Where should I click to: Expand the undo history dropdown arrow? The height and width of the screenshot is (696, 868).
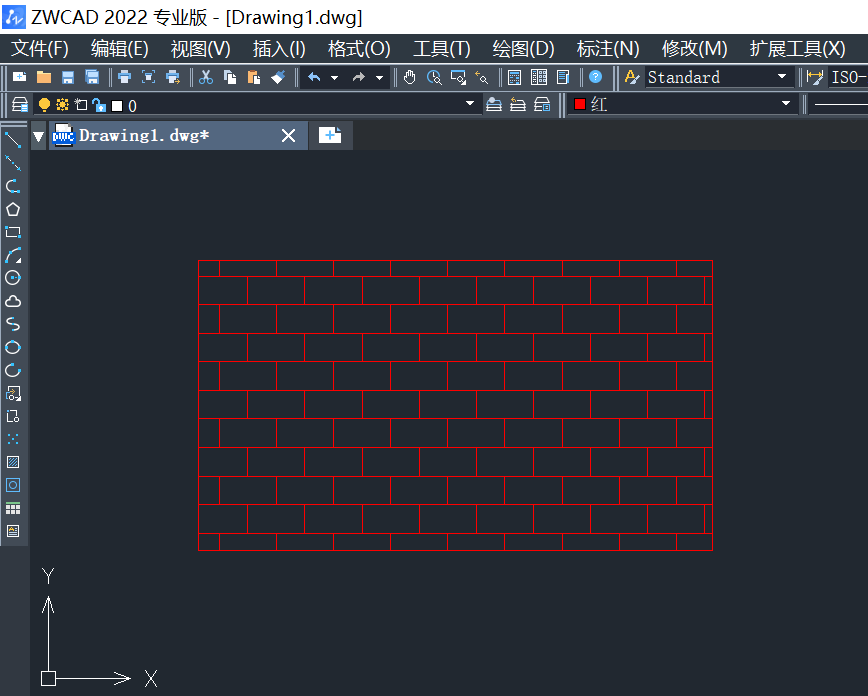coord(334,78)
